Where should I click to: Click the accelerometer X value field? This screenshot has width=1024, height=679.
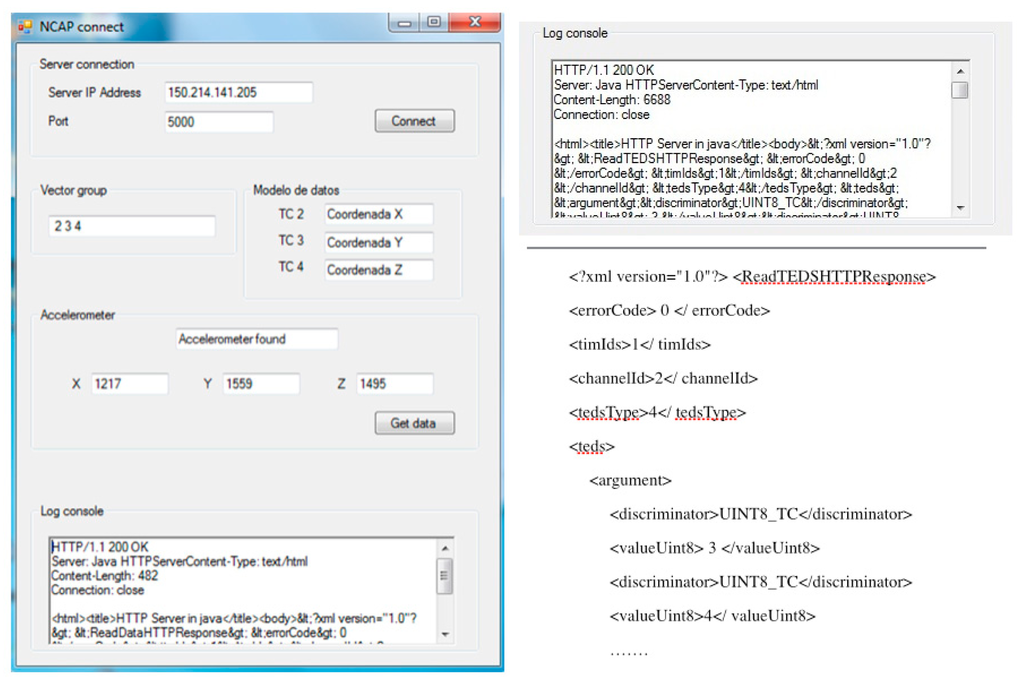click(129, 384)
